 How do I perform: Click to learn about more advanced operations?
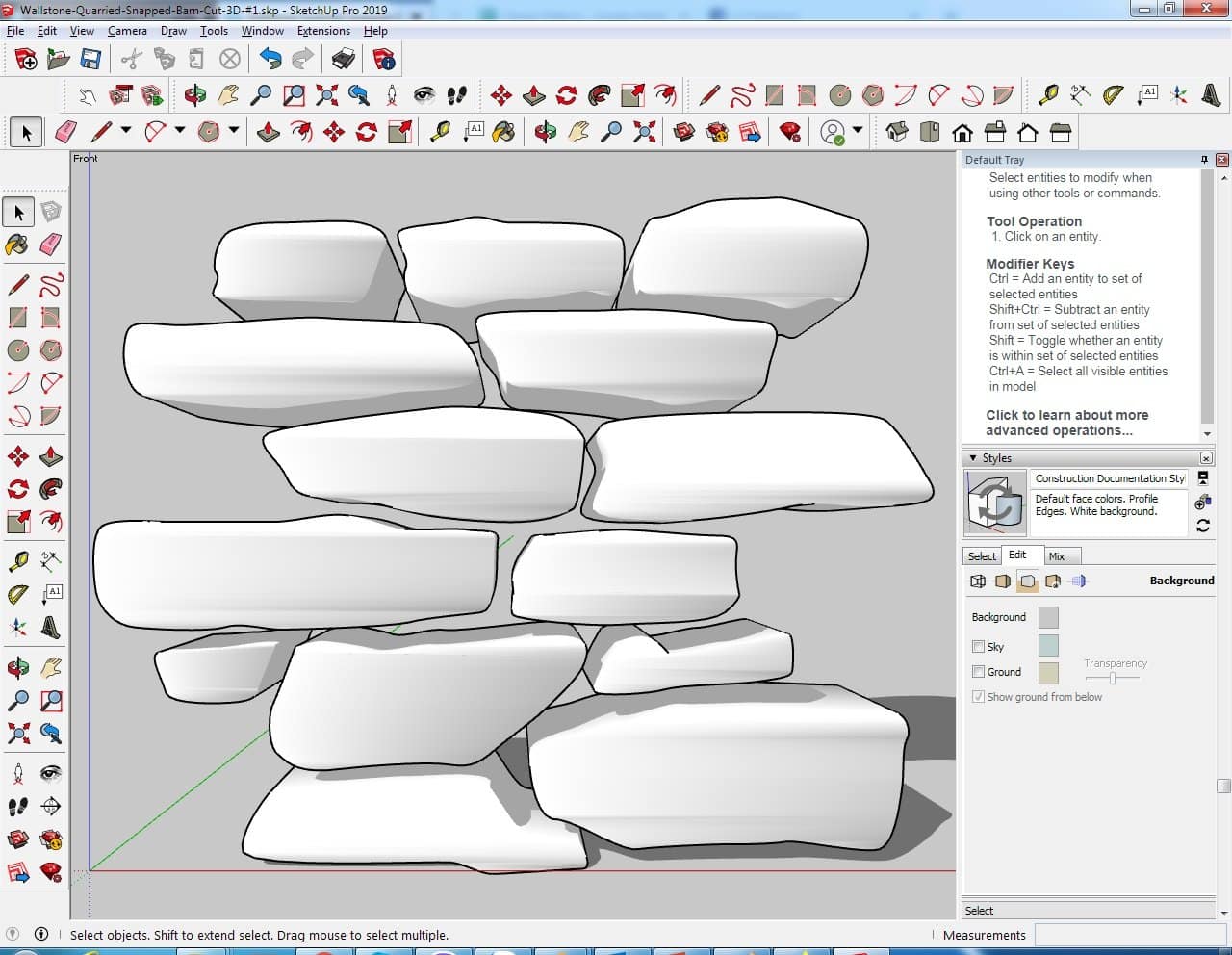coord(1066,423)
